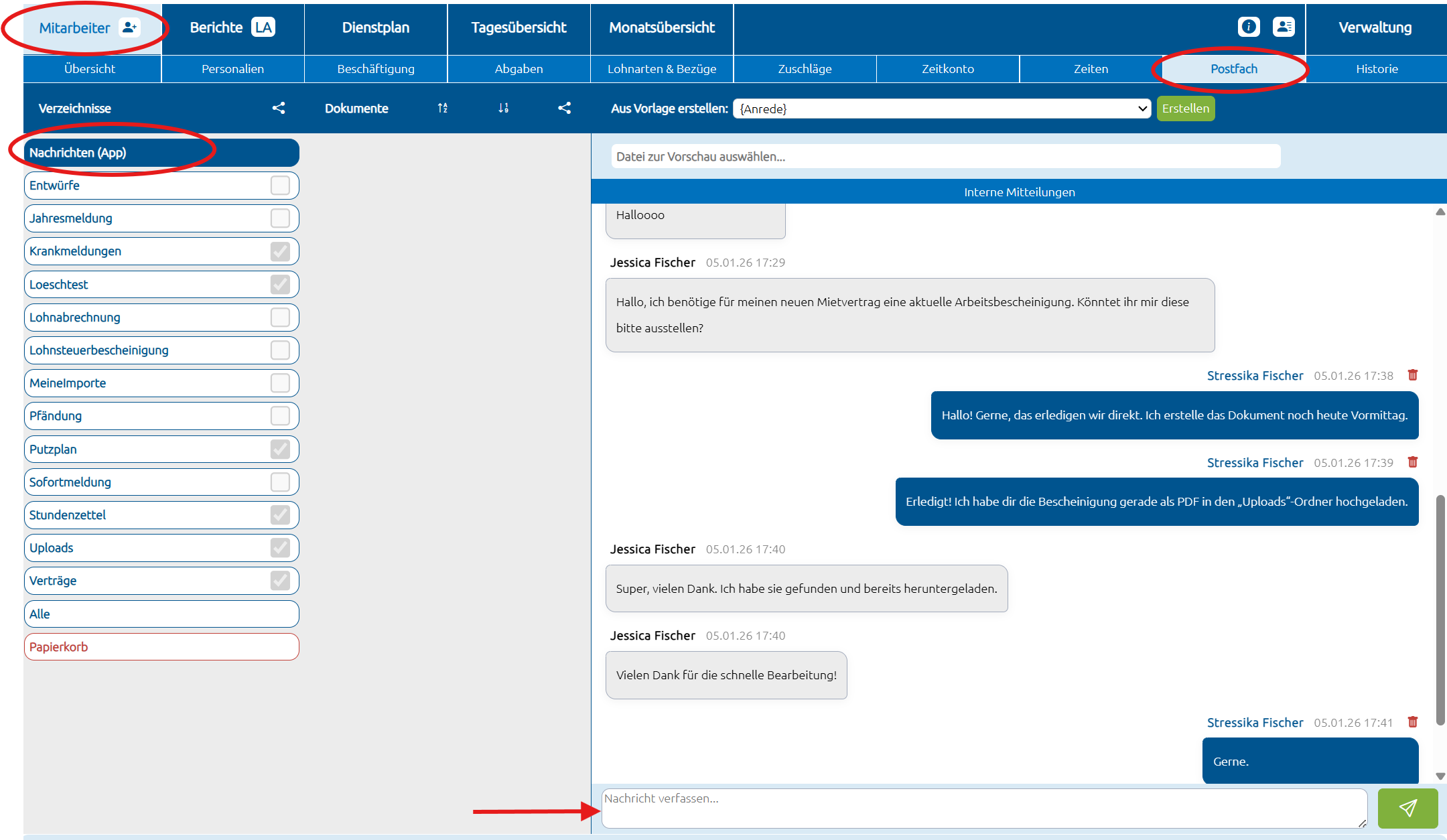The width and height of the screenshot is (1447, 840).
Task: Delete the 17:41 'Gerne.' message
Action: (1413, 722)
